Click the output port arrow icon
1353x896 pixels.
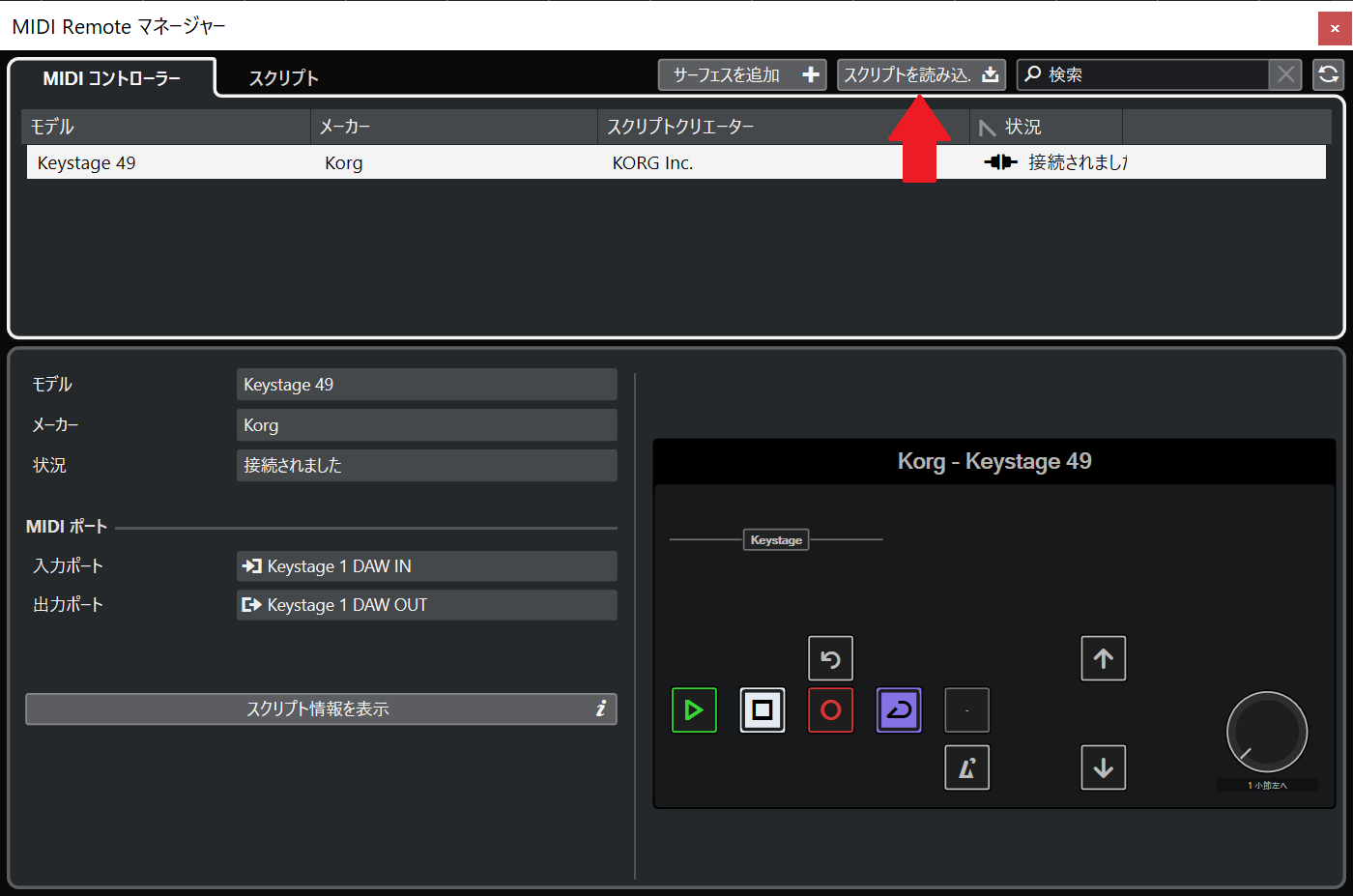point(252,605)
